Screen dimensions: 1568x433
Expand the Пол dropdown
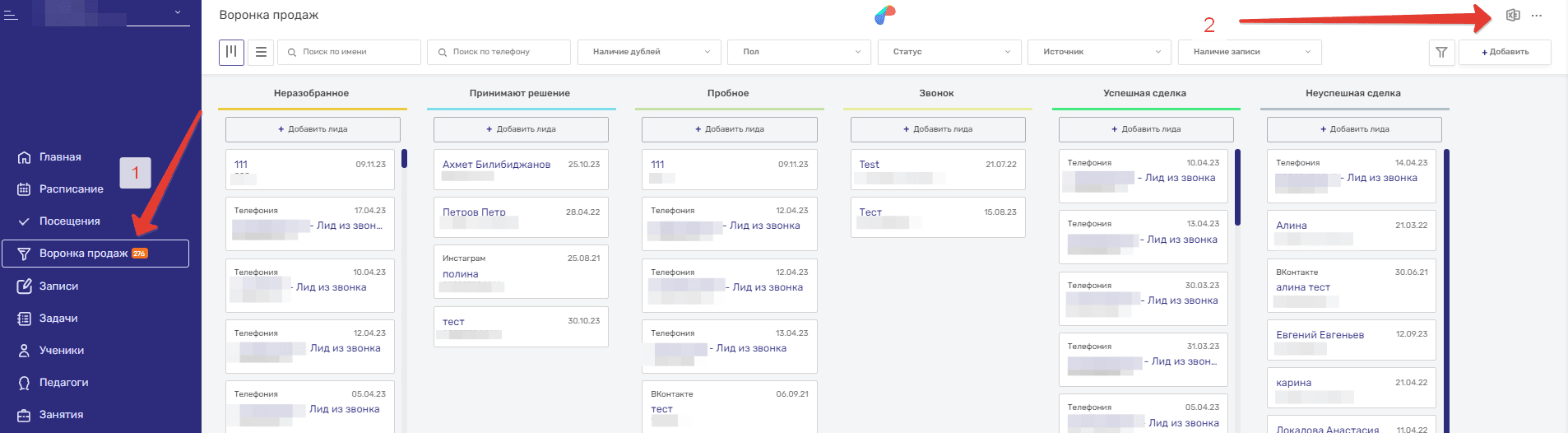pyautogui.click(x=799, y=52)
